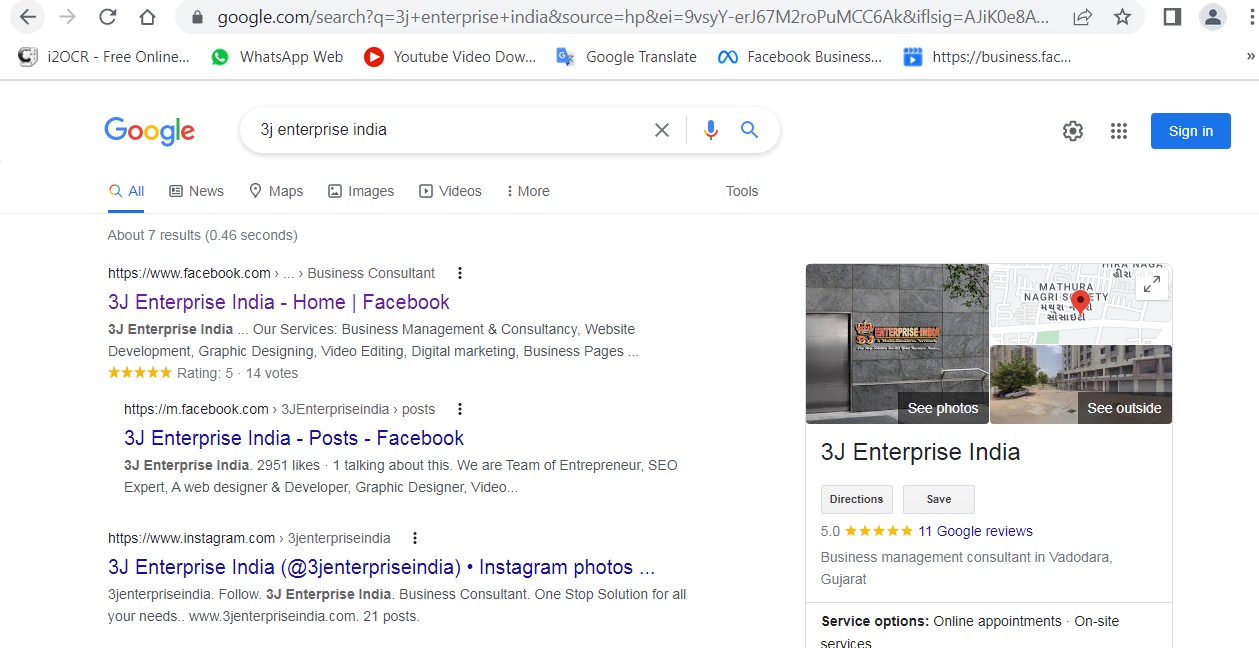Open the More search filters dropdown

528,191
